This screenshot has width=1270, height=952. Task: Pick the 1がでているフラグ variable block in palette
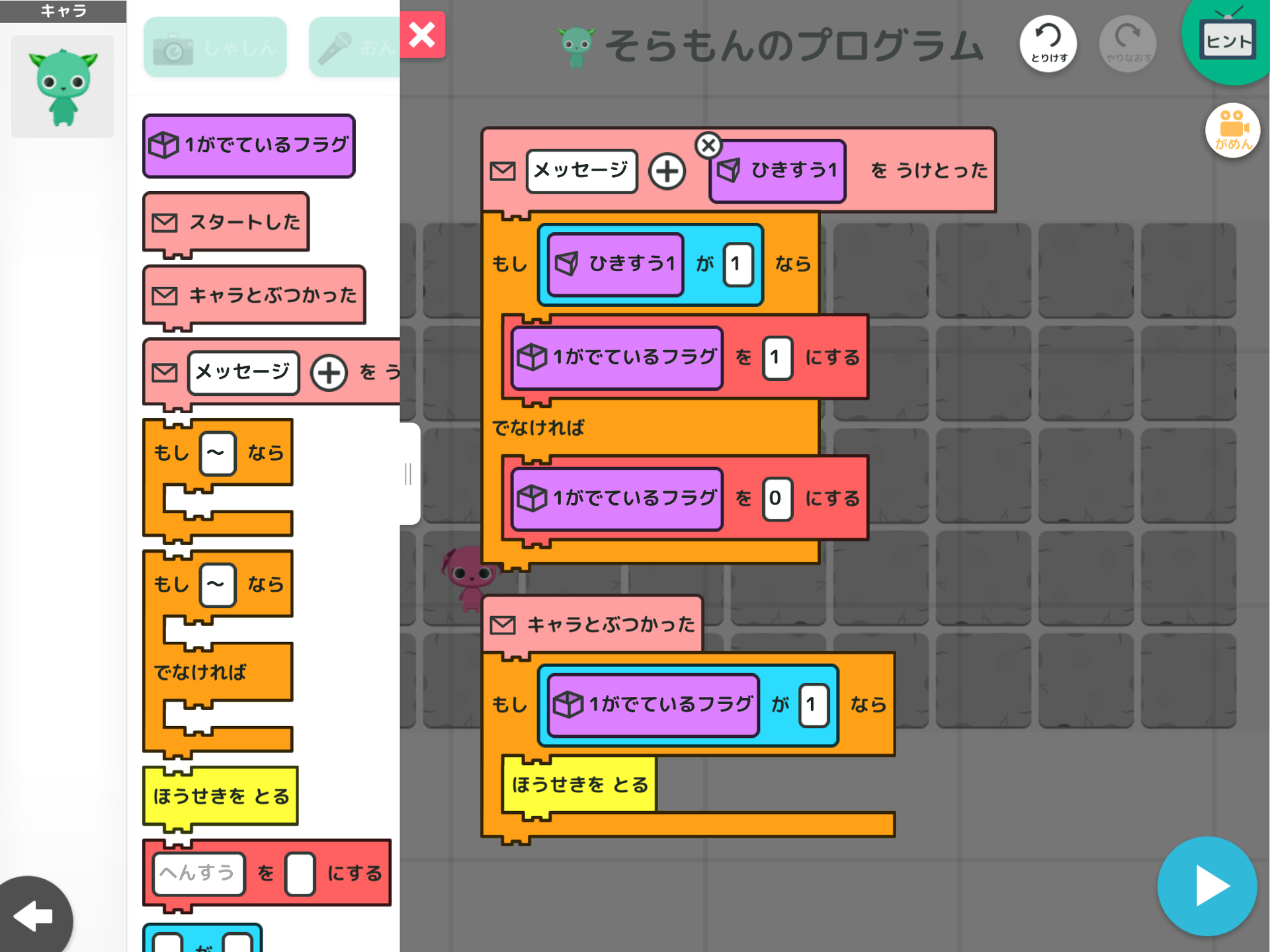[249, 145]
